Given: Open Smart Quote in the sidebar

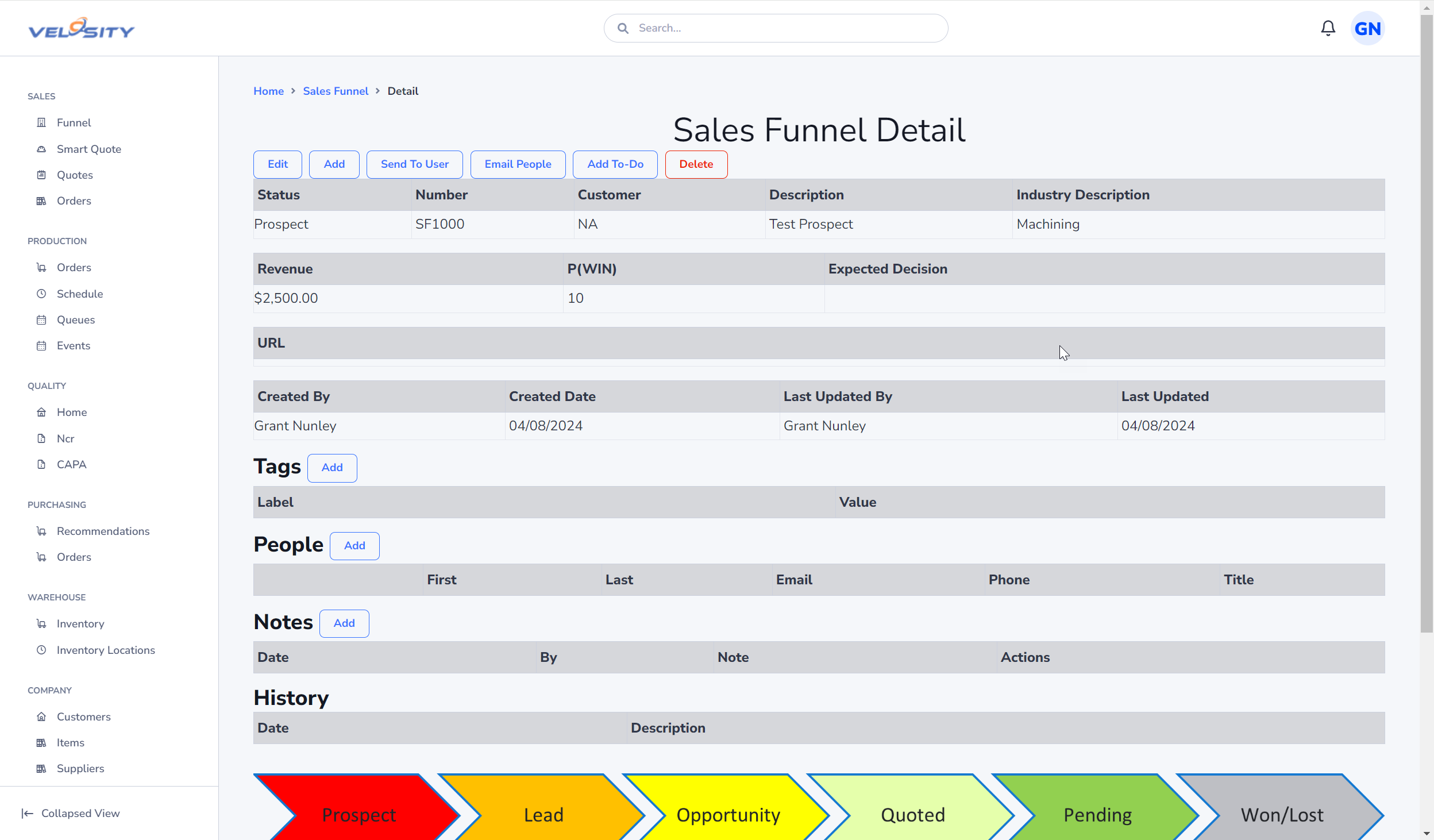Looking at the screenshot, I should (x=89, y=149).
